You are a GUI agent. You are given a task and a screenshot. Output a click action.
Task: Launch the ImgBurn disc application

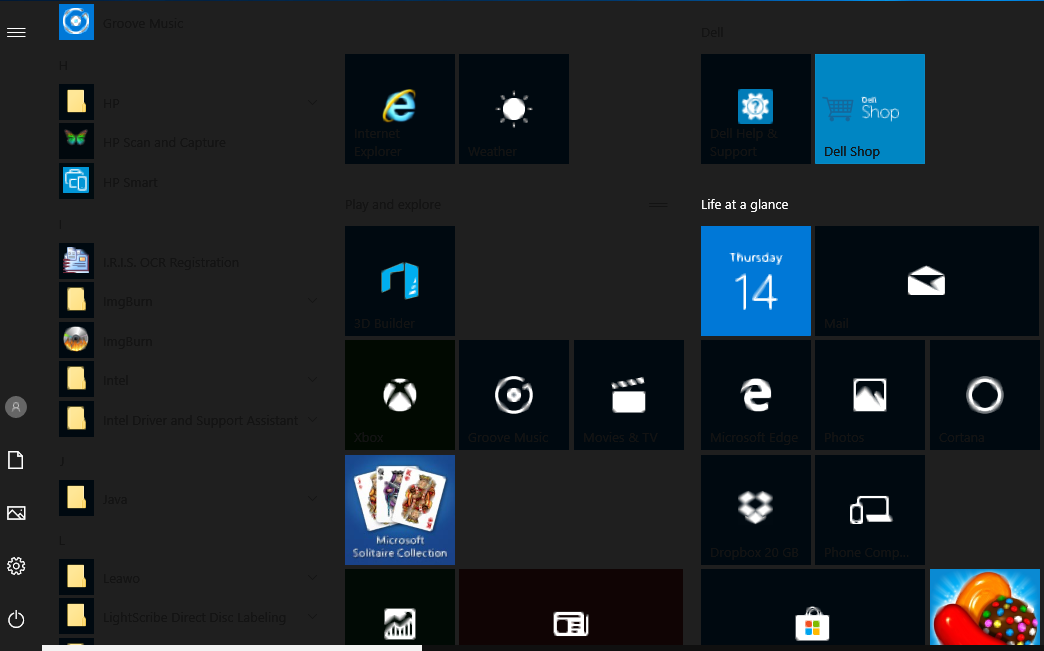[x=190, y=341]
